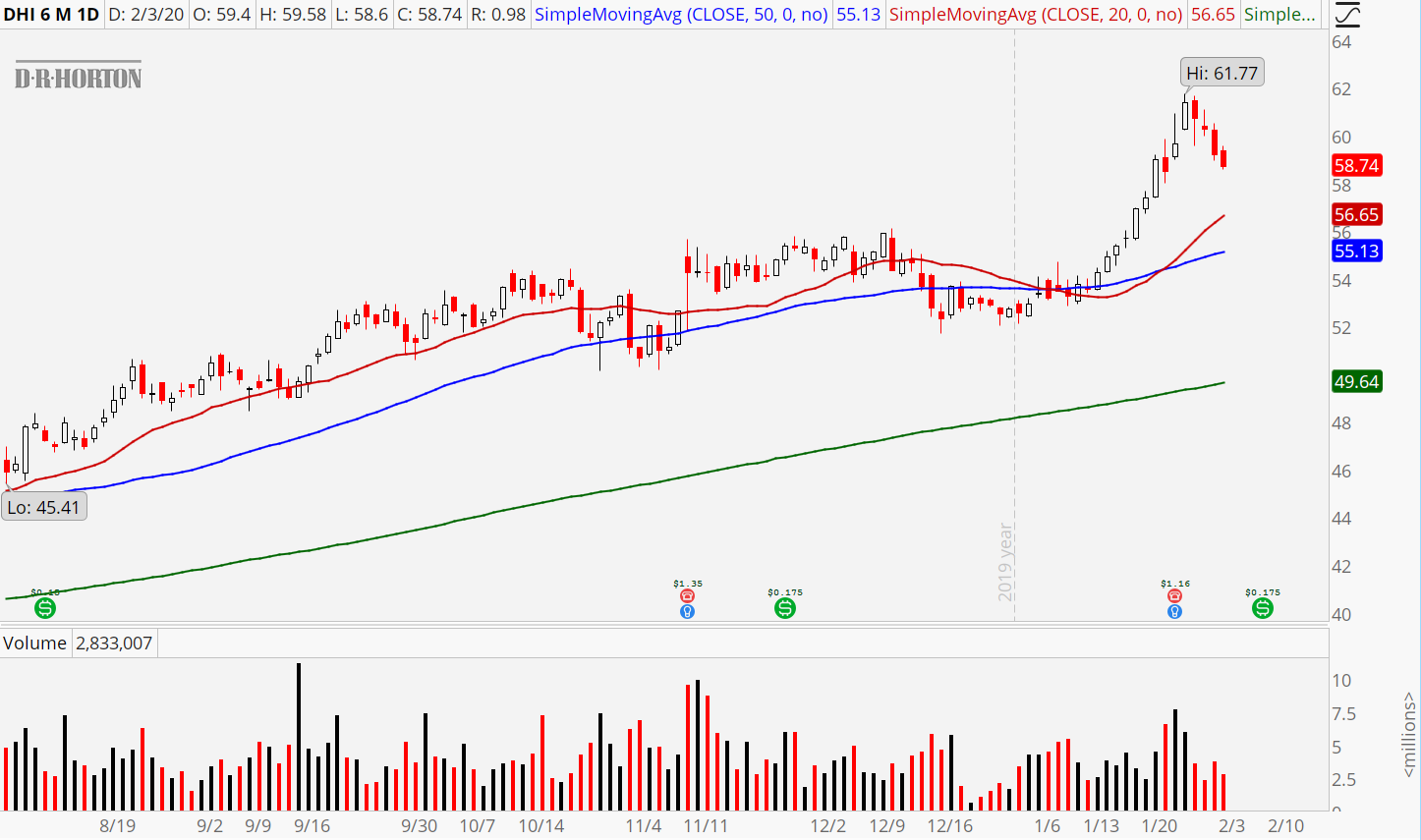Image resolution: width=1421 pixels, height=840 pixels.
Task: Click the H: 59.58 high value
Action: tap(293, 15)
